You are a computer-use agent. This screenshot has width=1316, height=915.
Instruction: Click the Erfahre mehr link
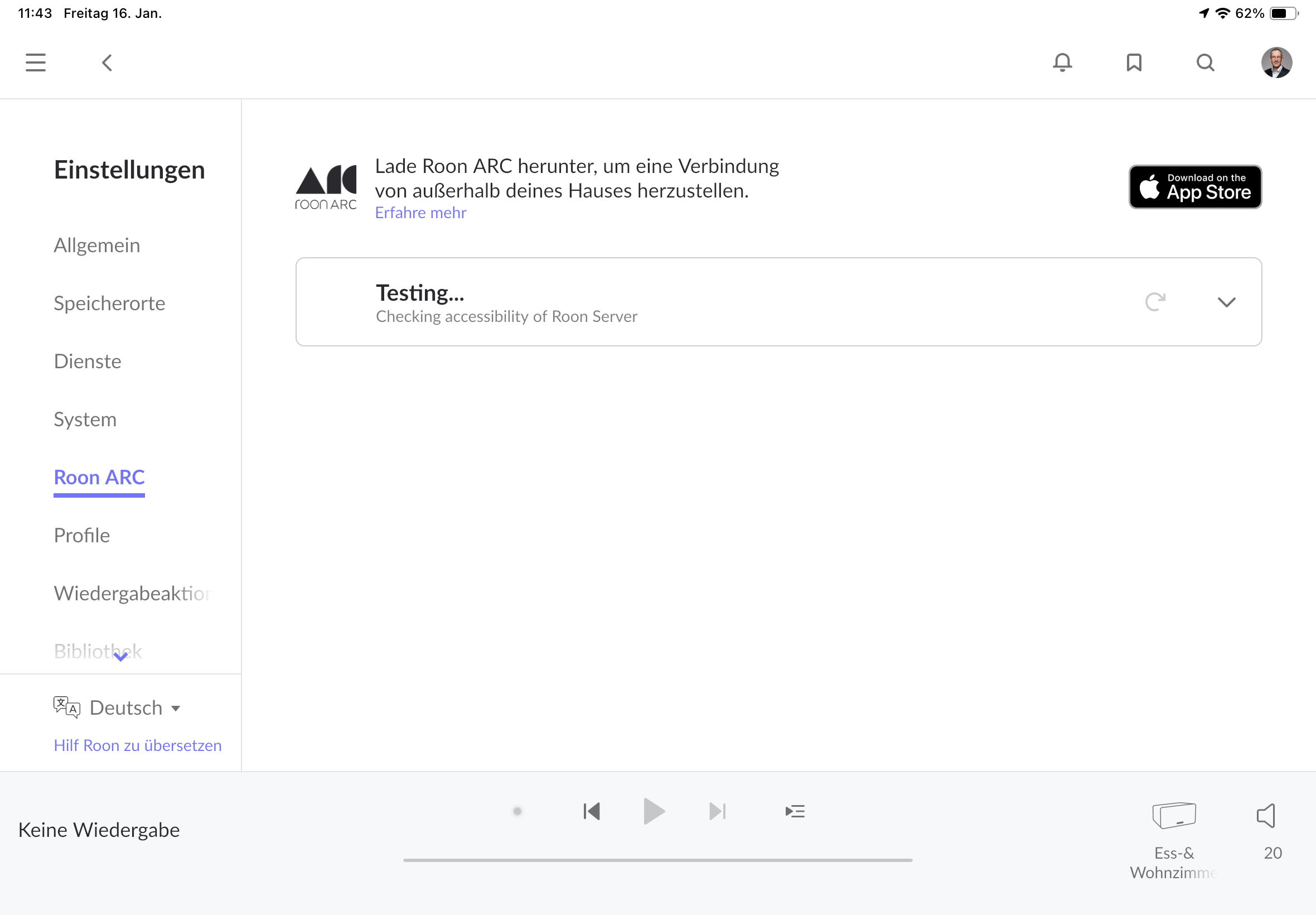pos(420,213)
